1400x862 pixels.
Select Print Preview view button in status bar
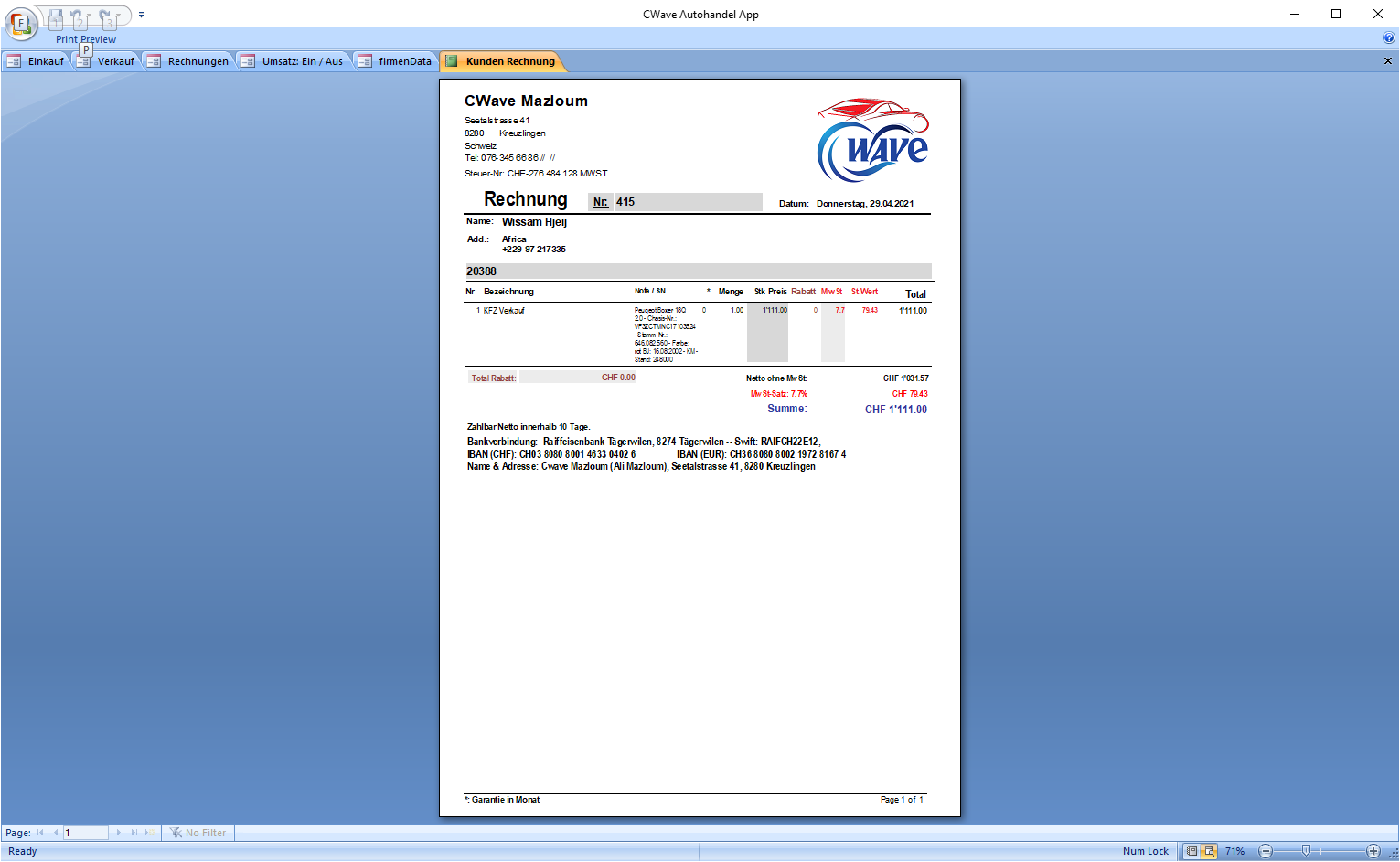point(1209,851)
